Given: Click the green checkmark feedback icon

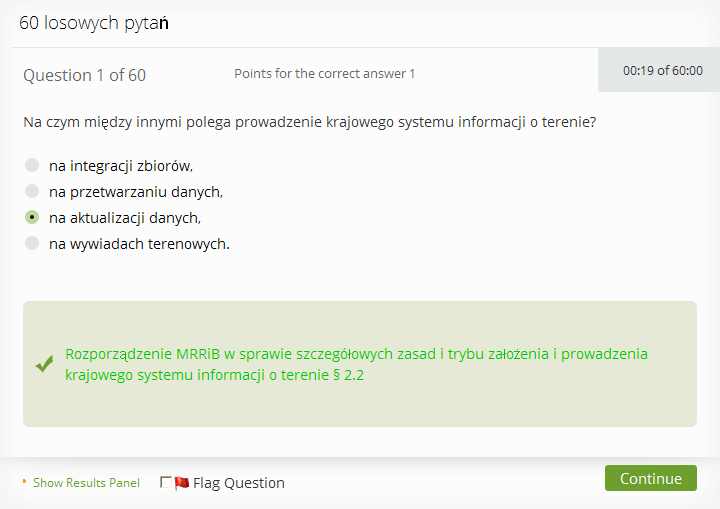Looking at the screenshot, I should click(x=45, y=364).
